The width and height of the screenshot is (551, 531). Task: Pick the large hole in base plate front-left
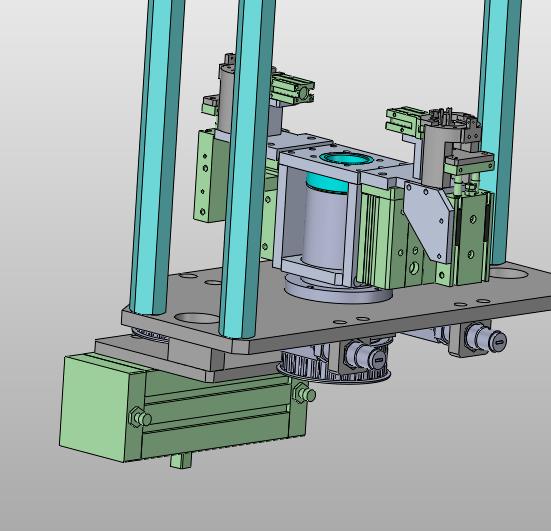pyautogui.click(x=197, y=319)
